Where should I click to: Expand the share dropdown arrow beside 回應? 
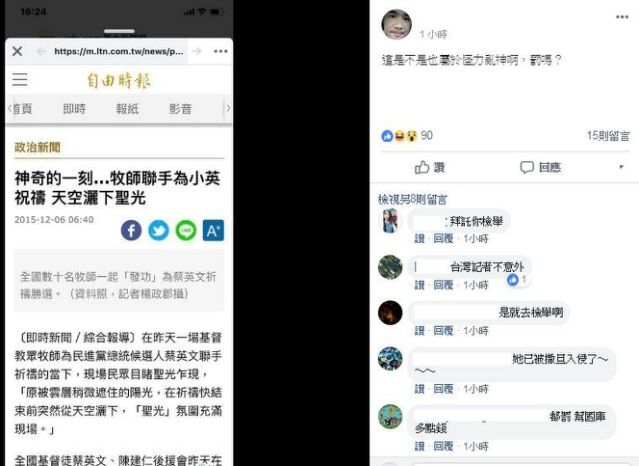pos(621,167)
